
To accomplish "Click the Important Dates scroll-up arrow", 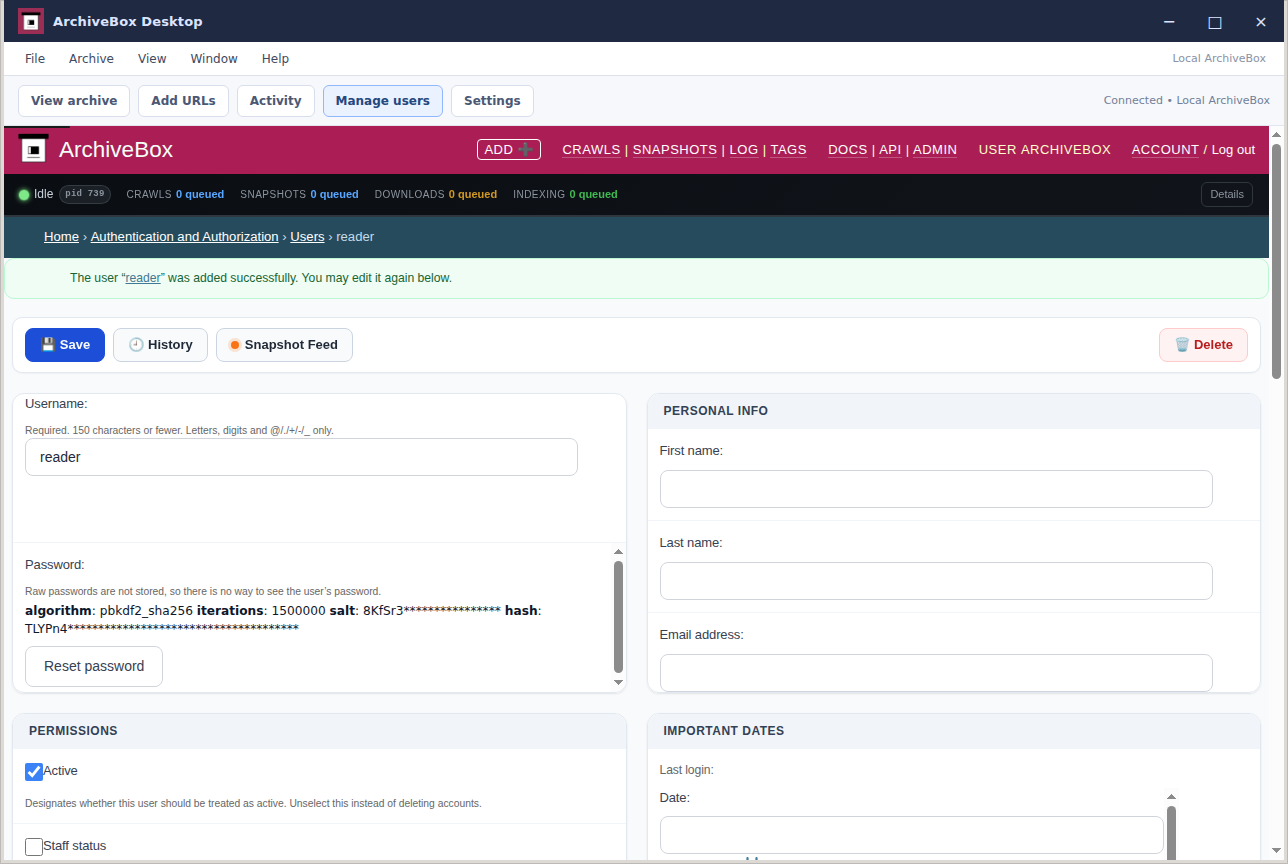I will pos(1171,797).
